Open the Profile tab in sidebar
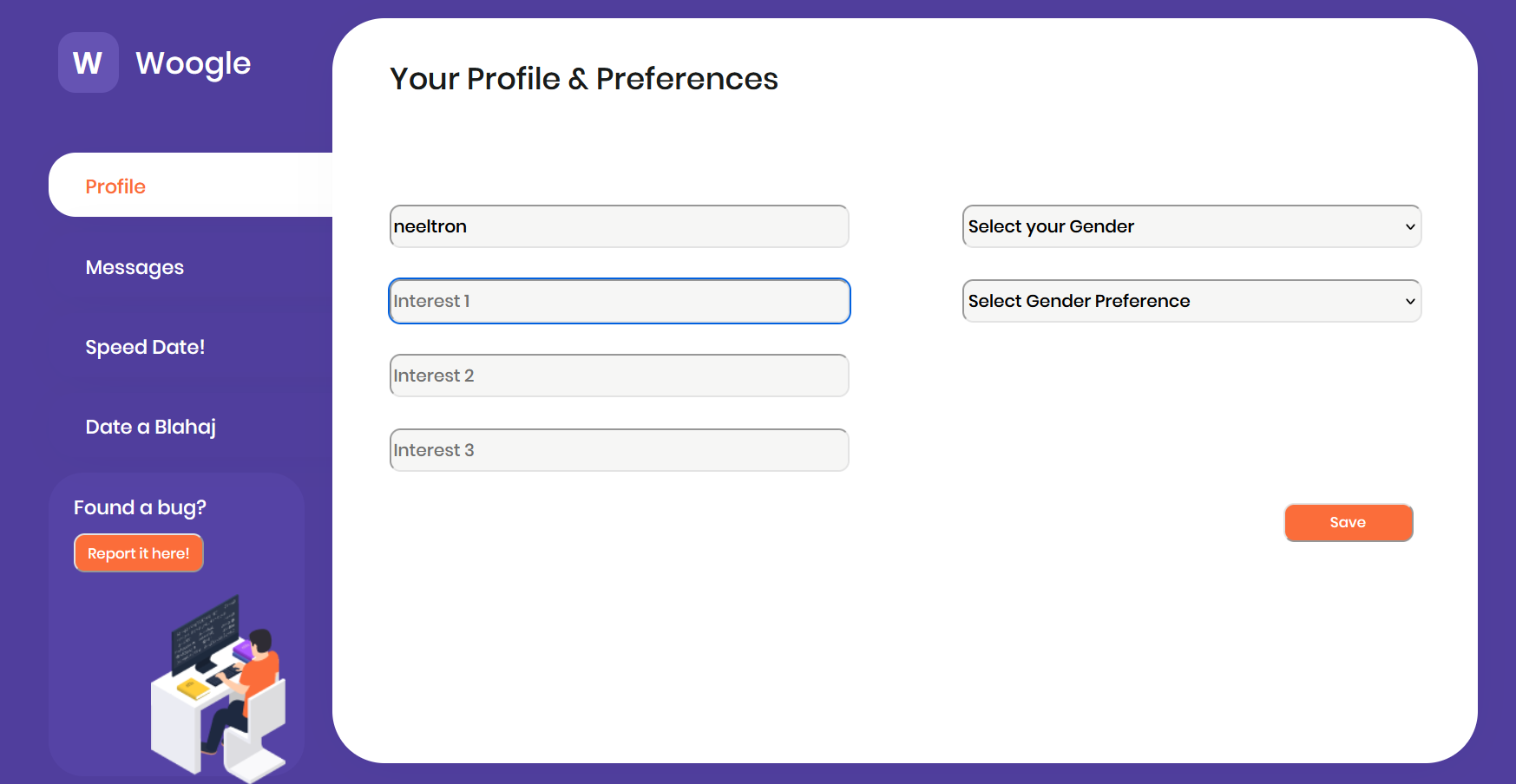 (115, 186)
